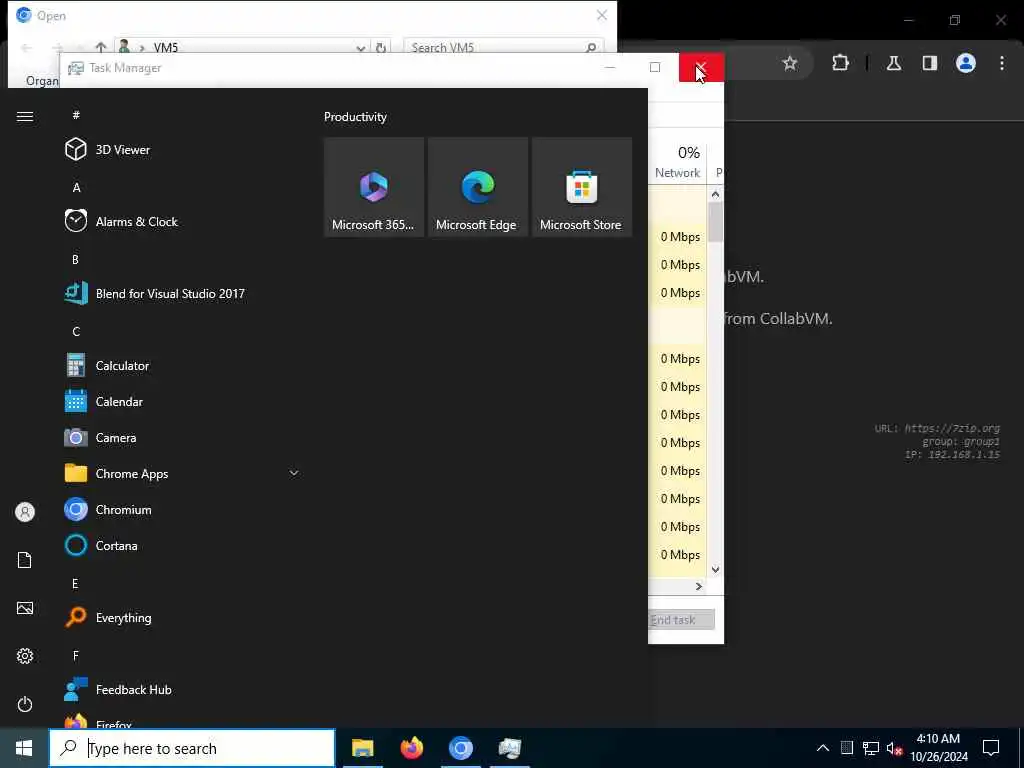Open Chromium labs flask icon

[x=894, y=63]
